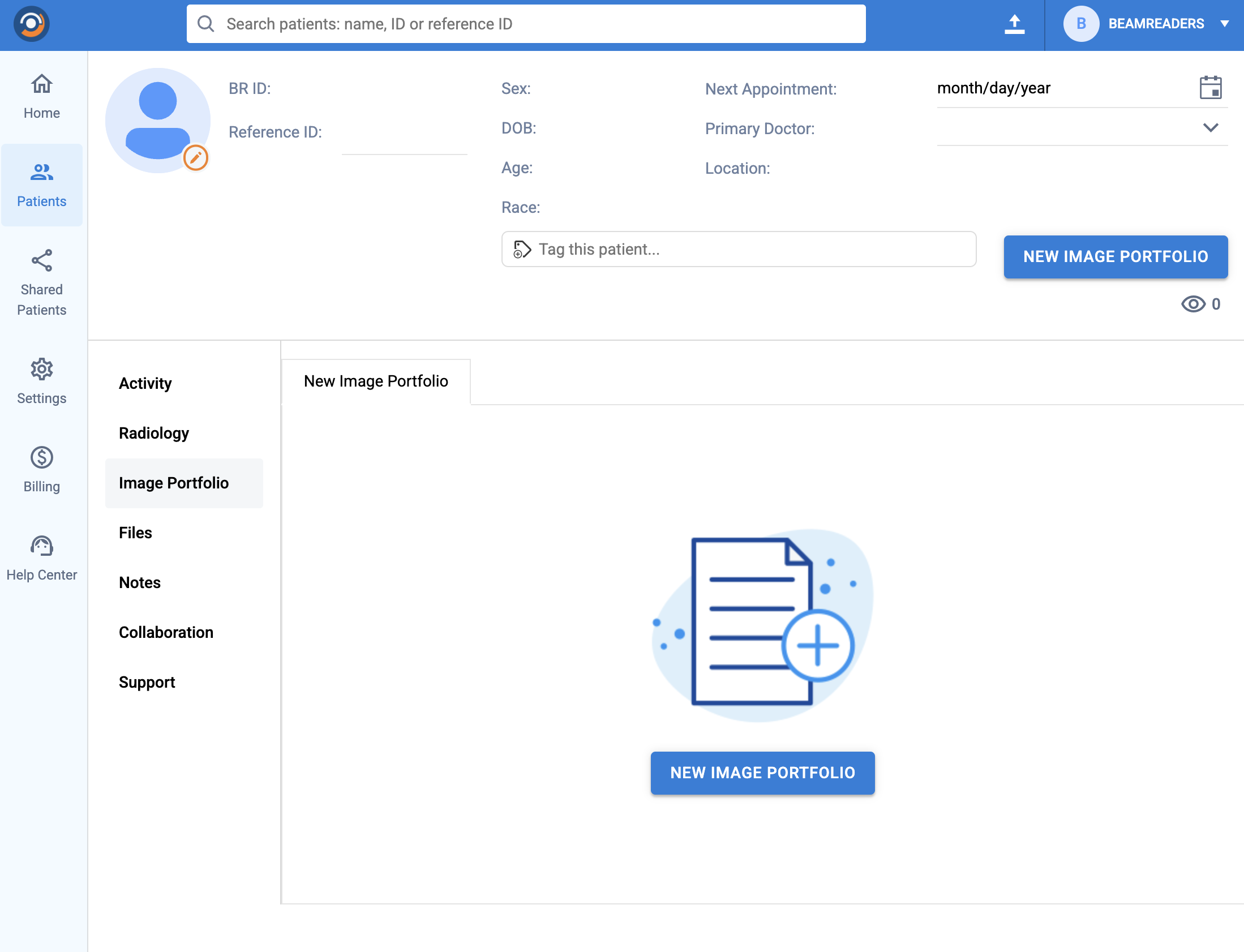Click the Next Appointment date field
Image resolution: width=1244 pixels, height=952 pixels.
click(1059, 88)
